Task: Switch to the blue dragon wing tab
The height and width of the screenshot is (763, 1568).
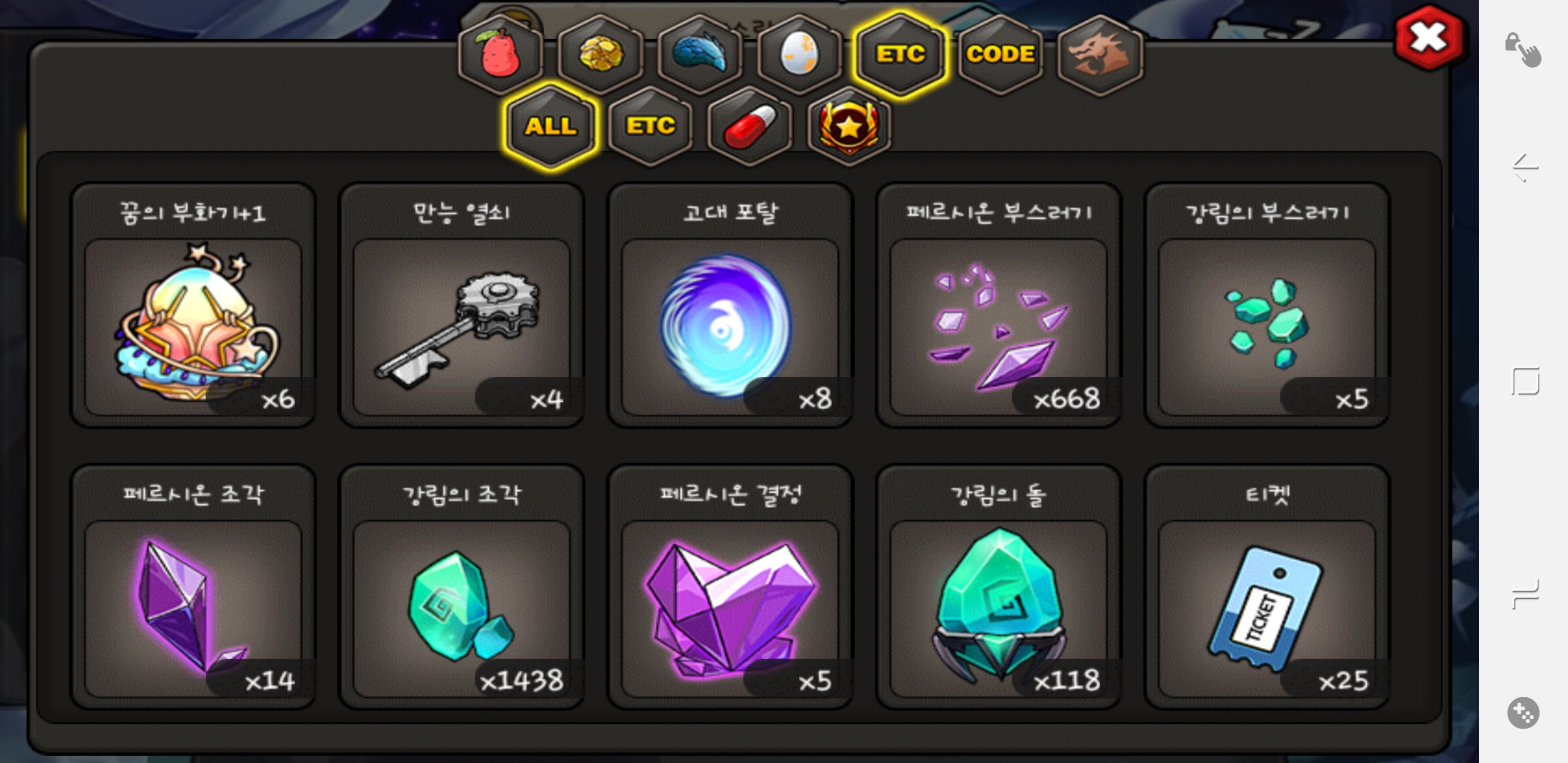Action: point(700,55)
